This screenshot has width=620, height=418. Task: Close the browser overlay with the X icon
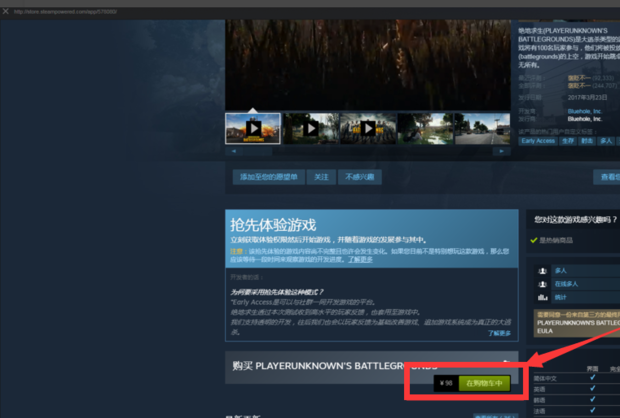tap(6, 11)
